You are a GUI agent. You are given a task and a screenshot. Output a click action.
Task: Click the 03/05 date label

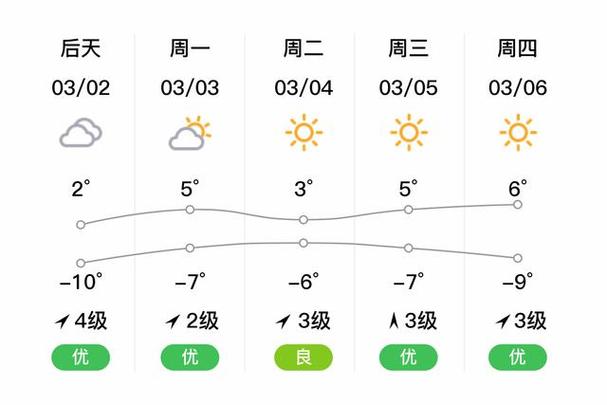click(408, 88)
